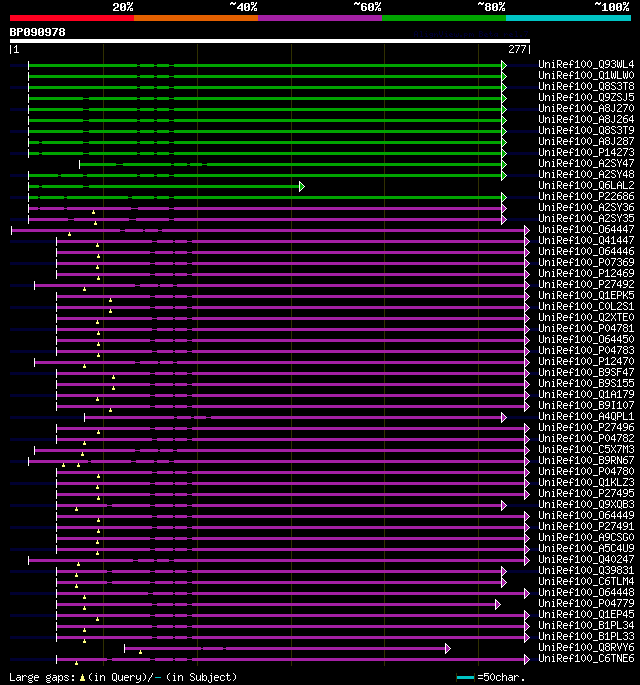640x685 pixels.
Task: Click the UniRef100_C6TLM4 label
Action: pyautogui.click(x=586, y=581)
